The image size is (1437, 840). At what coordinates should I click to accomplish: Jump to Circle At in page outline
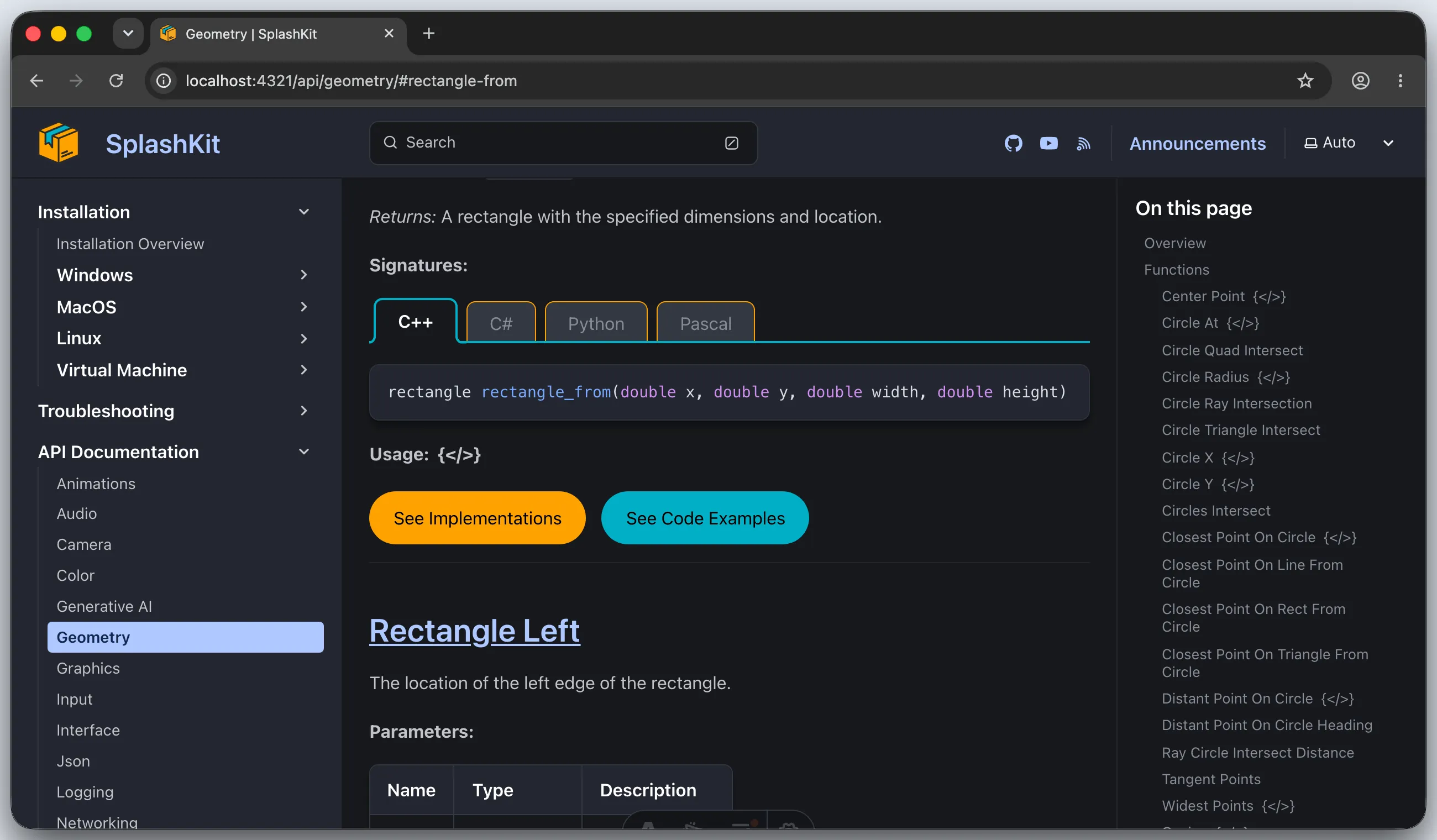(x=1210, y=323)
